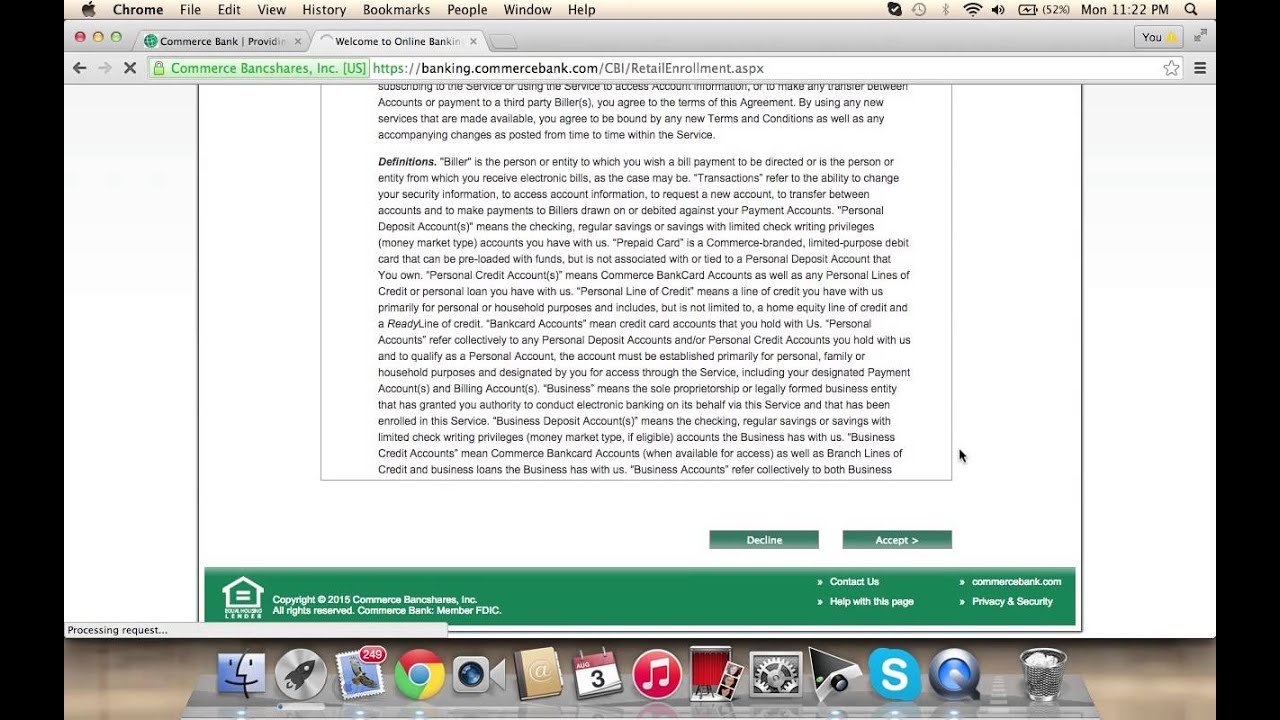
Task: Open the People menu
Action: (x=467, y=9)
